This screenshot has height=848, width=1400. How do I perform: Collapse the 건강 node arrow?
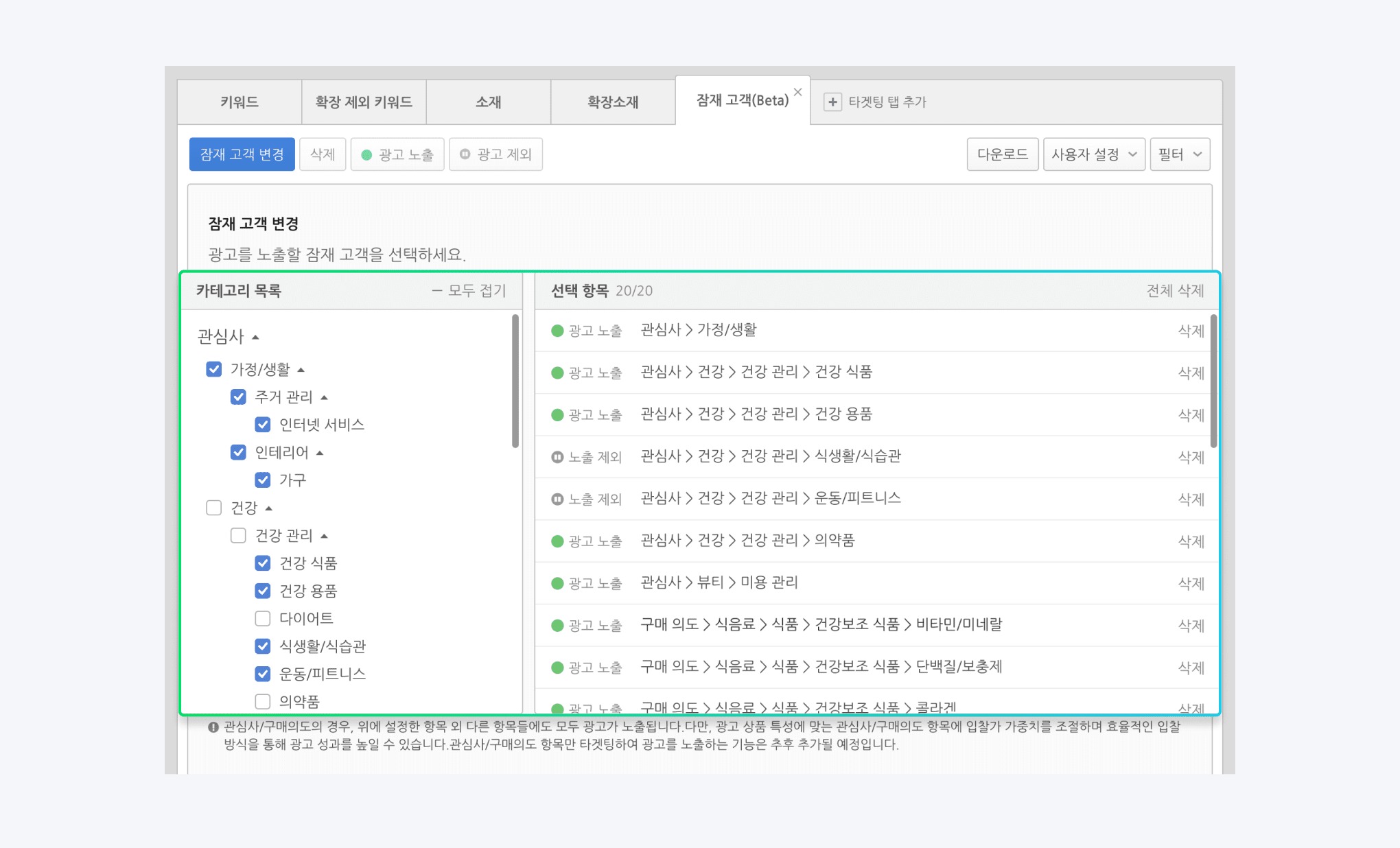click(x=269, y=508)
